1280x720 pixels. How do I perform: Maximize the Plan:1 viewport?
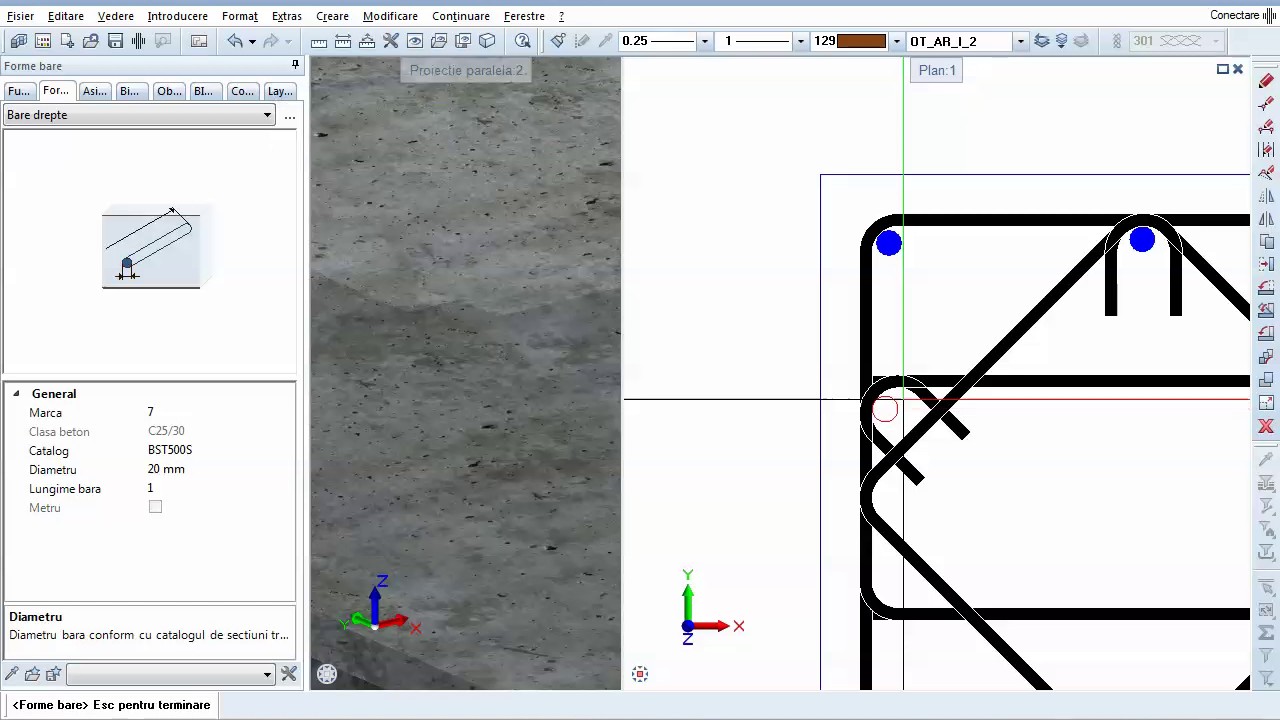(x=1222, y=69)
